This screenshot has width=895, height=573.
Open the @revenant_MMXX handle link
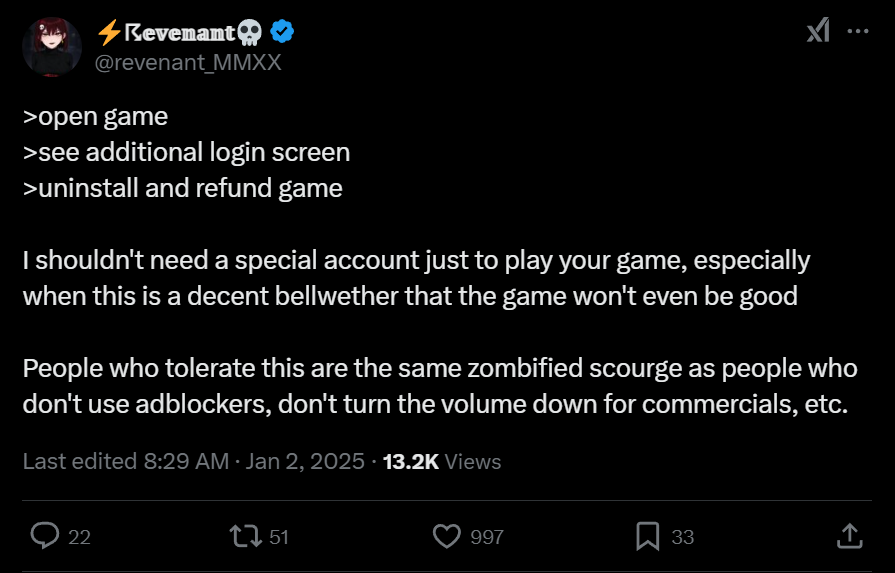point(188,62)
